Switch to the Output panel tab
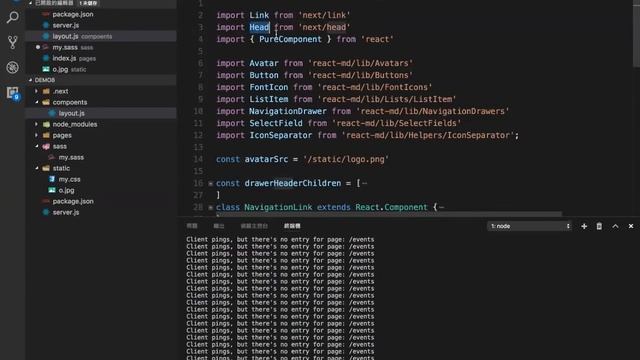This screenshot has height=360, width=640. pyautogui.click(x=219, y=226)
